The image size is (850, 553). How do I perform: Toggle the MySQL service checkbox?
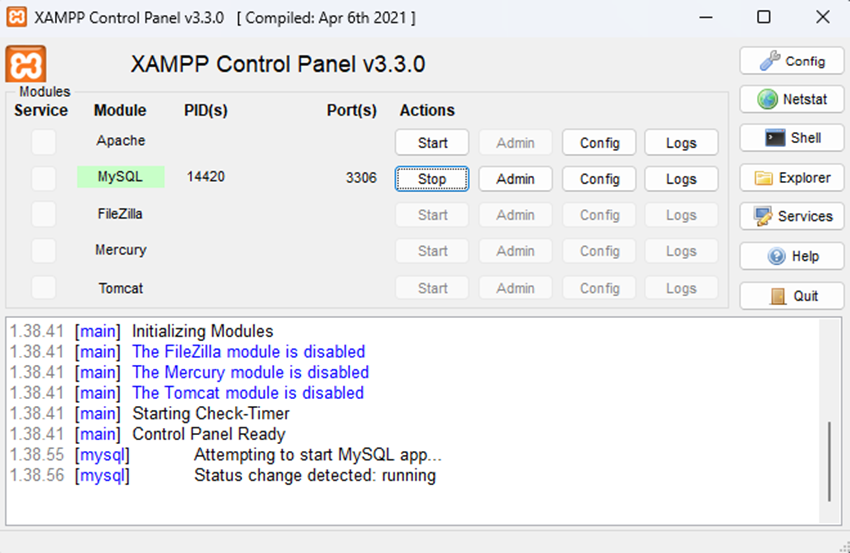point(43,179)
